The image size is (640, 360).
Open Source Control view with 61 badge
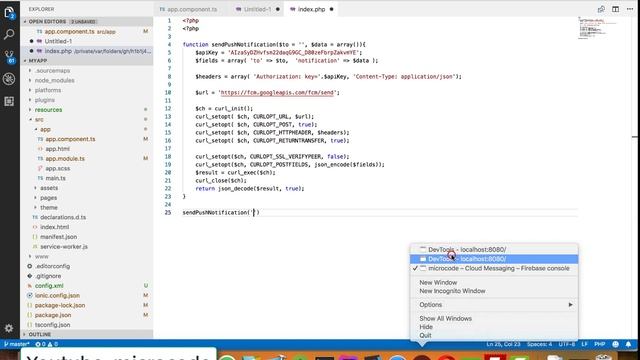(x=9, y=57)
